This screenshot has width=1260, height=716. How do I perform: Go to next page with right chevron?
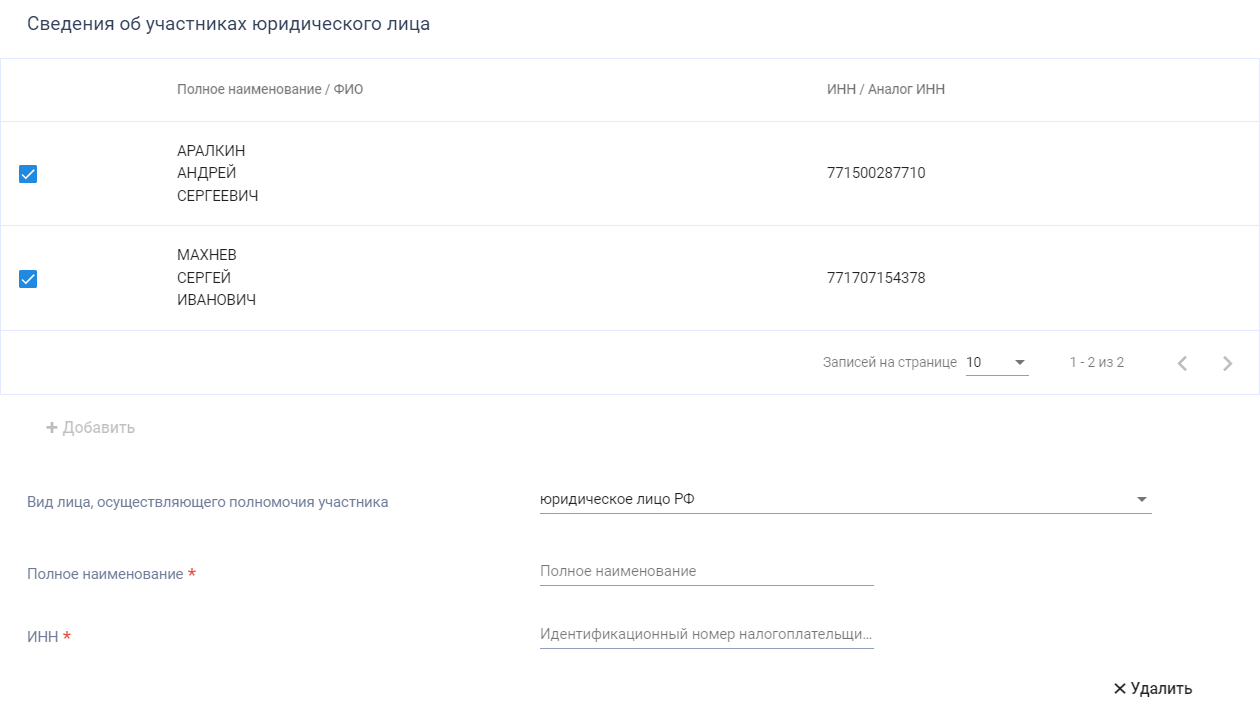tap(1228, 363)
